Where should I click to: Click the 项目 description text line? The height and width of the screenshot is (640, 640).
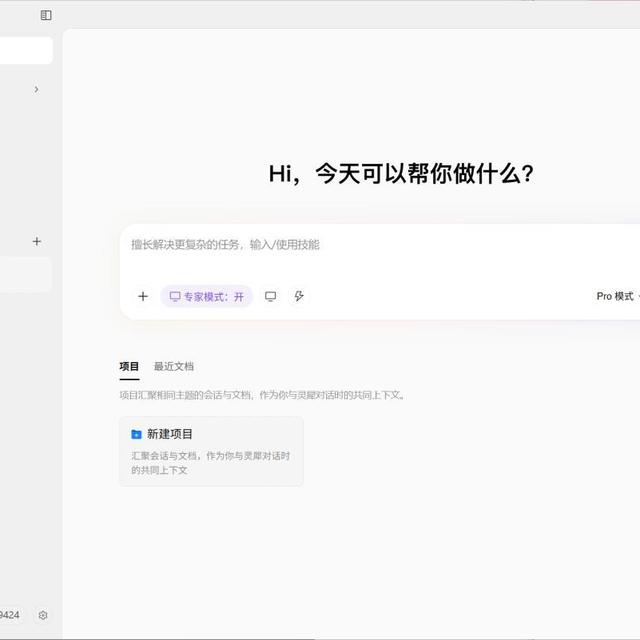(x=262, y=395)
